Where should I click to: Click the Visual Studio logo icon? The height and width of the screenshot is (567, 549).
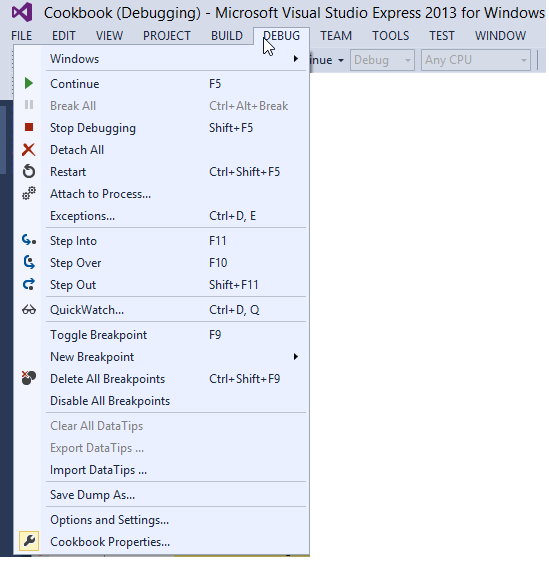[x=22, y=12]
